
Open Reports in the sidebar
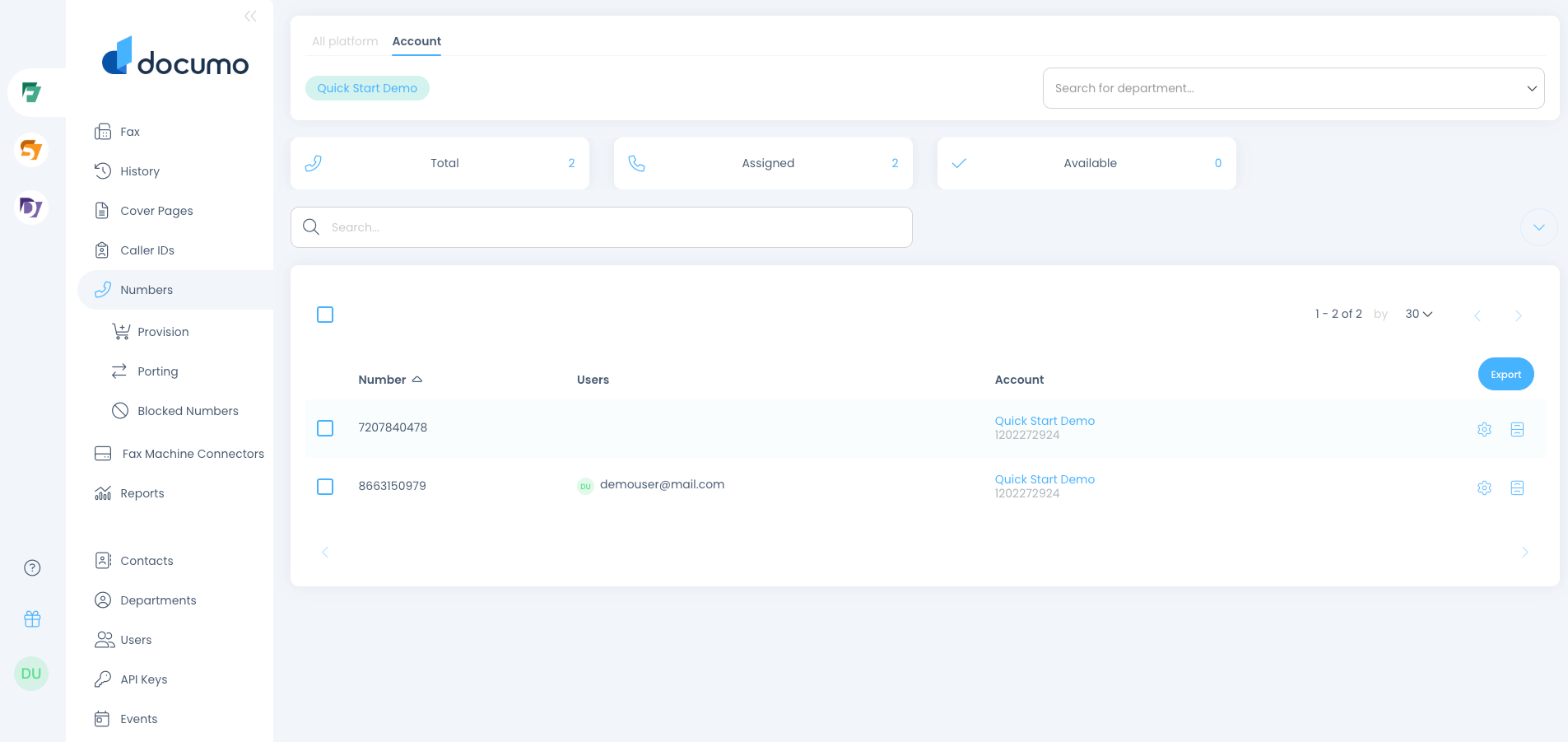click(142, 493)
